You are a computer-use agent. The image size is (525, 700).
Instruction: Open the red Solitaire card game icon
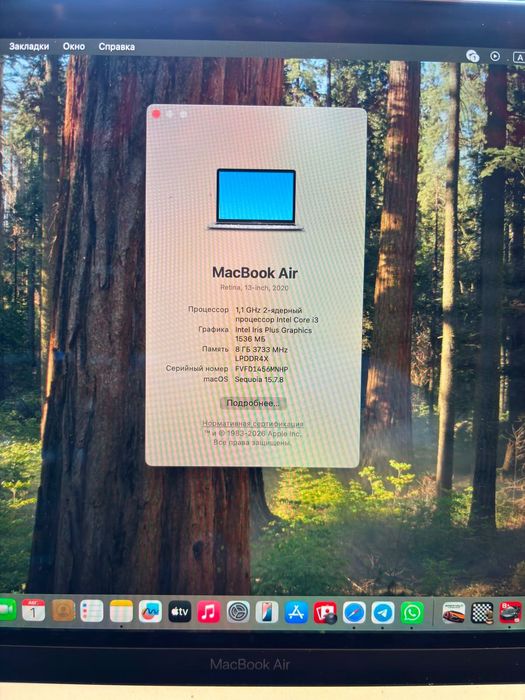coord(325,612)
